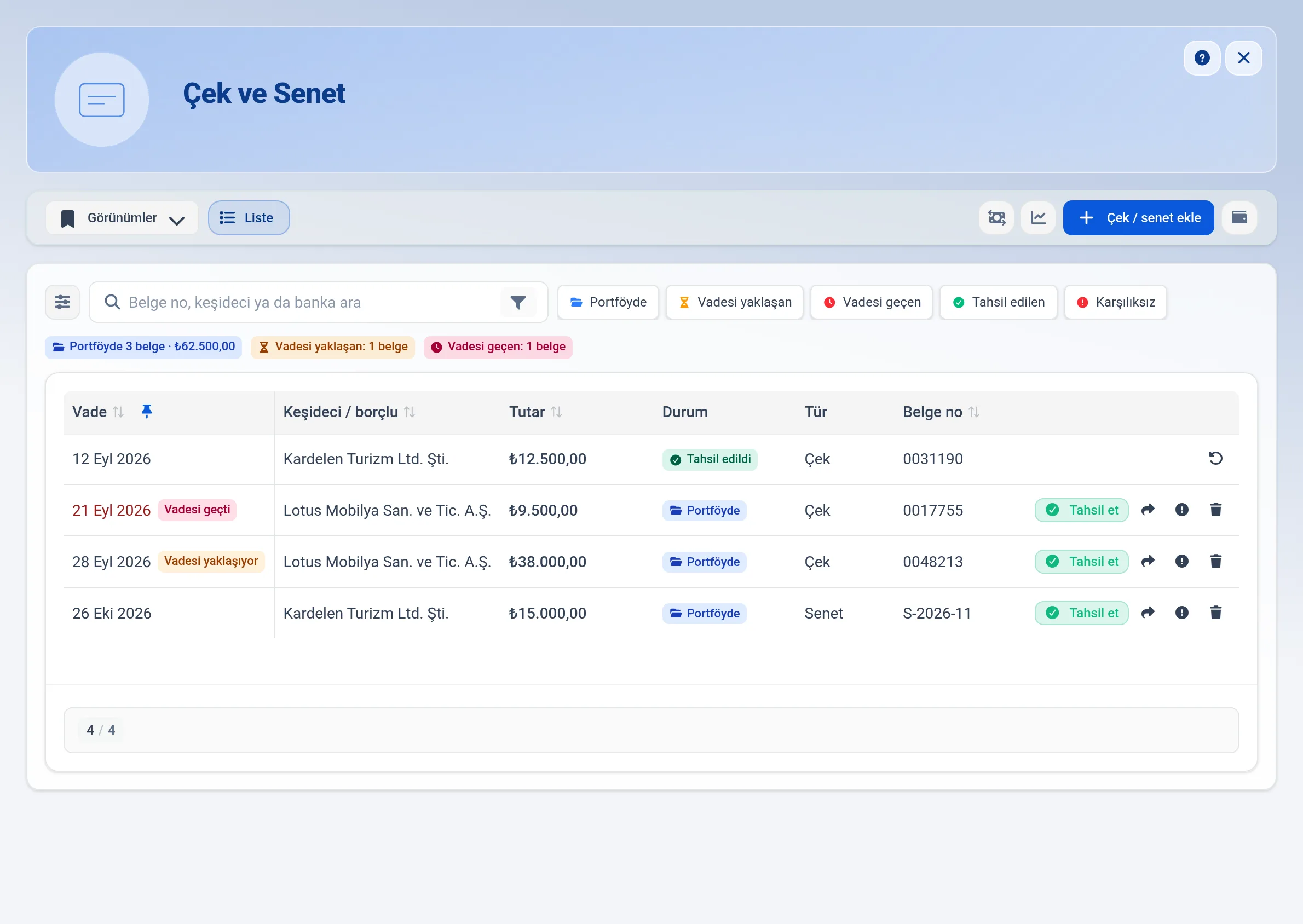Toggle the Tahsil edilen filter chip
The image size is (1303, 924).
coord(999,302)
